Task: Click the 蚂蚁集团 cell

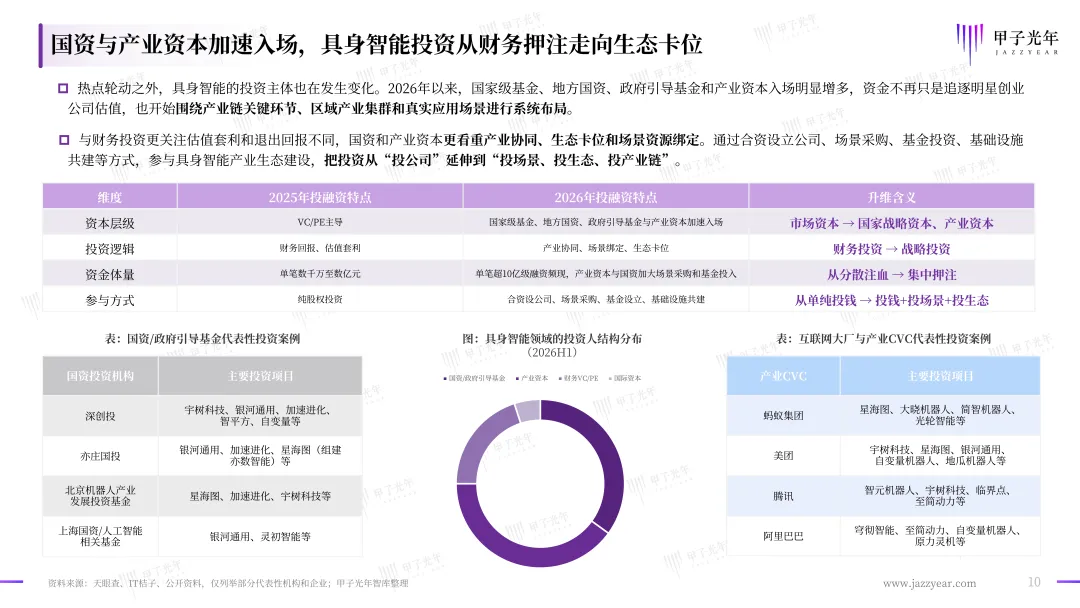Action: click(783, 415)
